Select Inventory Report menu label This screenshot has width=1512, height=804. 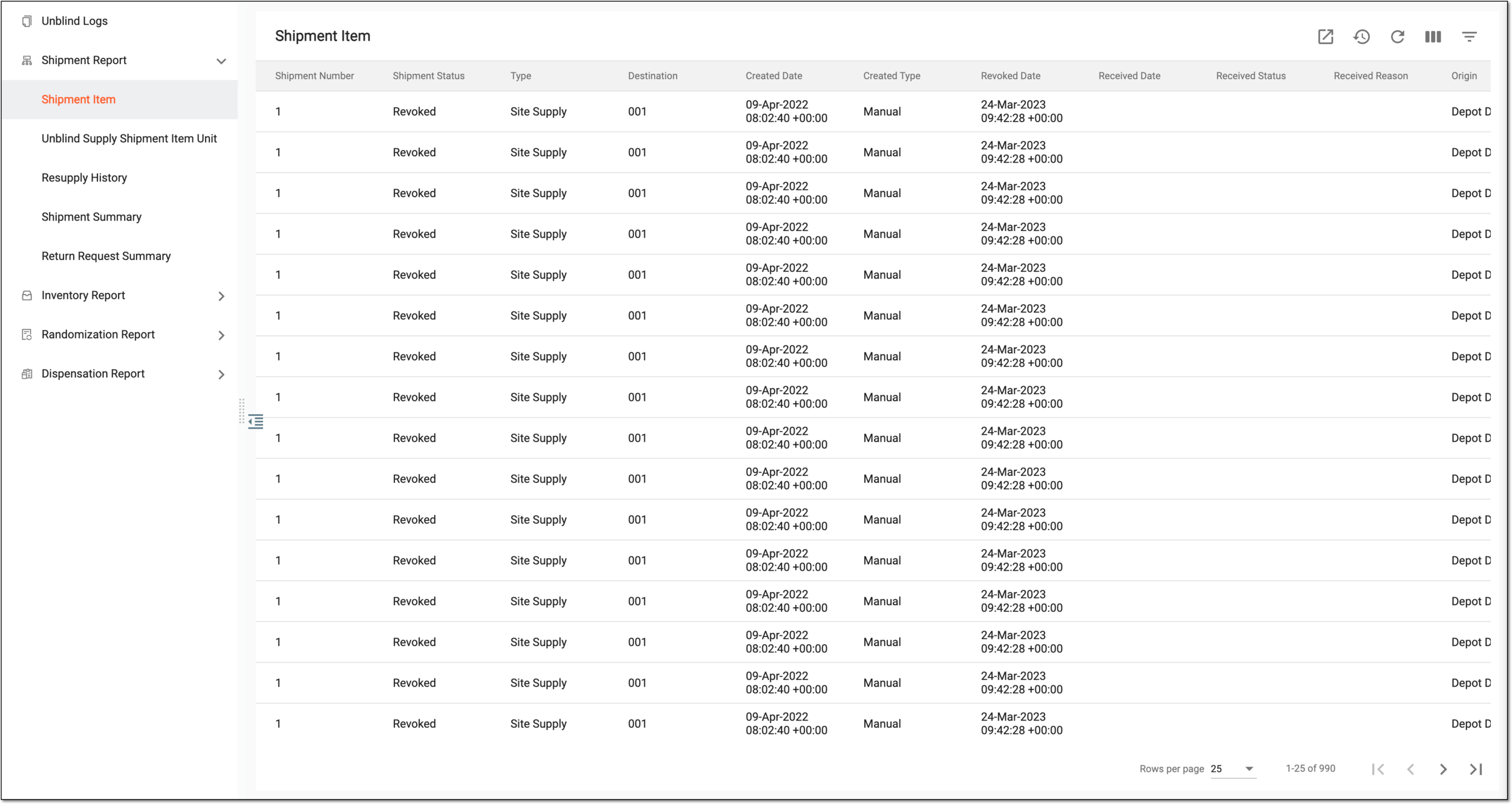click(83, 296)
